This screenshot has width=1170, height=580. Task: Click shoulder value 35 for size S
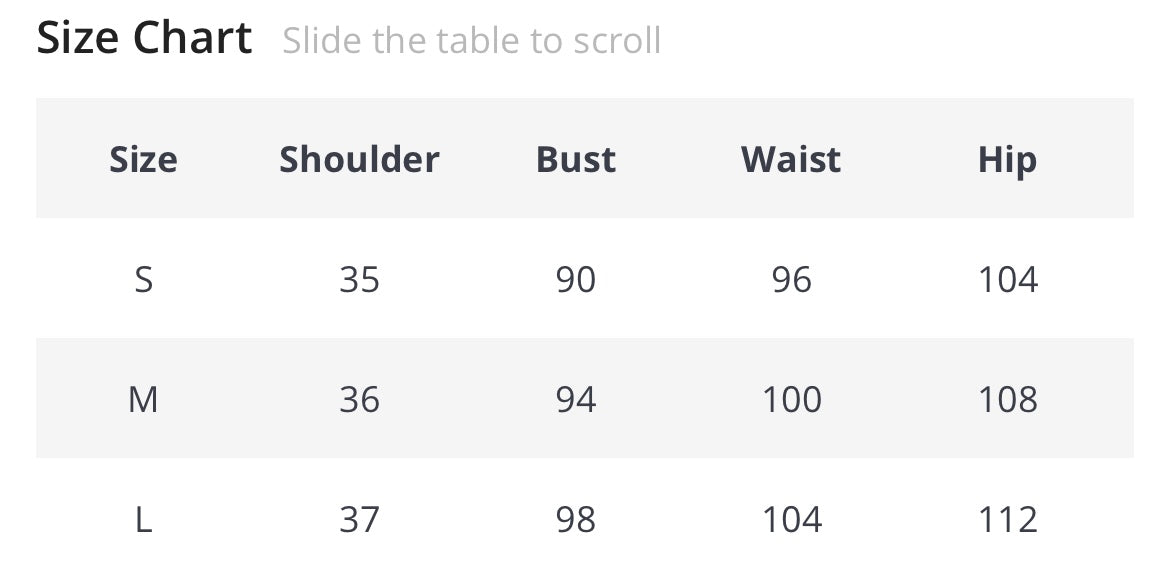[359, 279]
